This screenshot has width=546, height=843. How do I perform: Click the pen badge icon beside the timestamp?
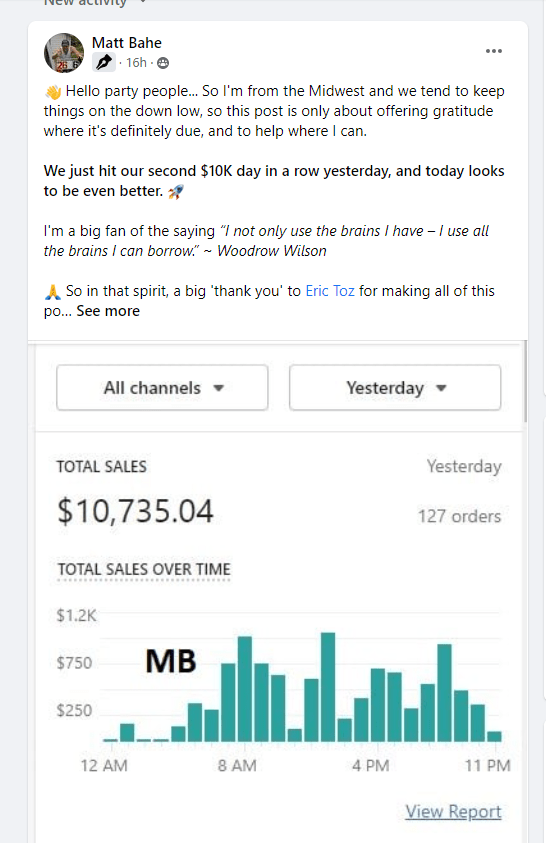(x=104, y=62)
